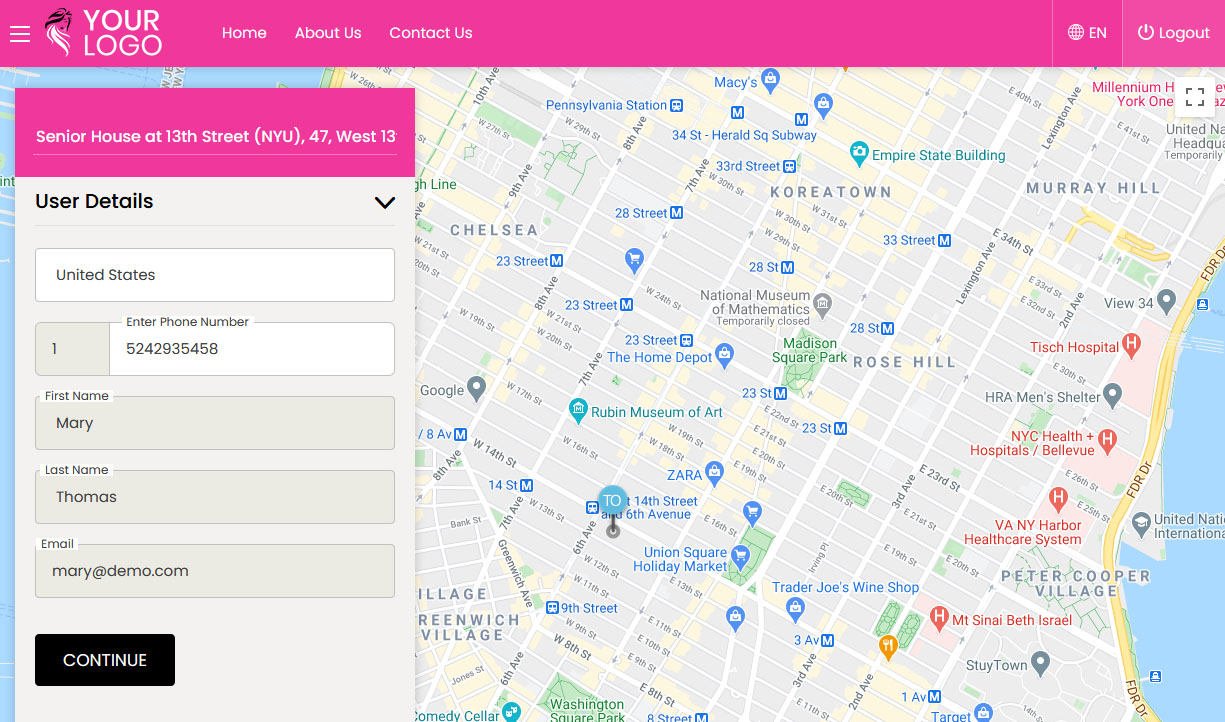Click the Your Logo brand image
Screen dimensions: 1225x722
click(103, 33)
